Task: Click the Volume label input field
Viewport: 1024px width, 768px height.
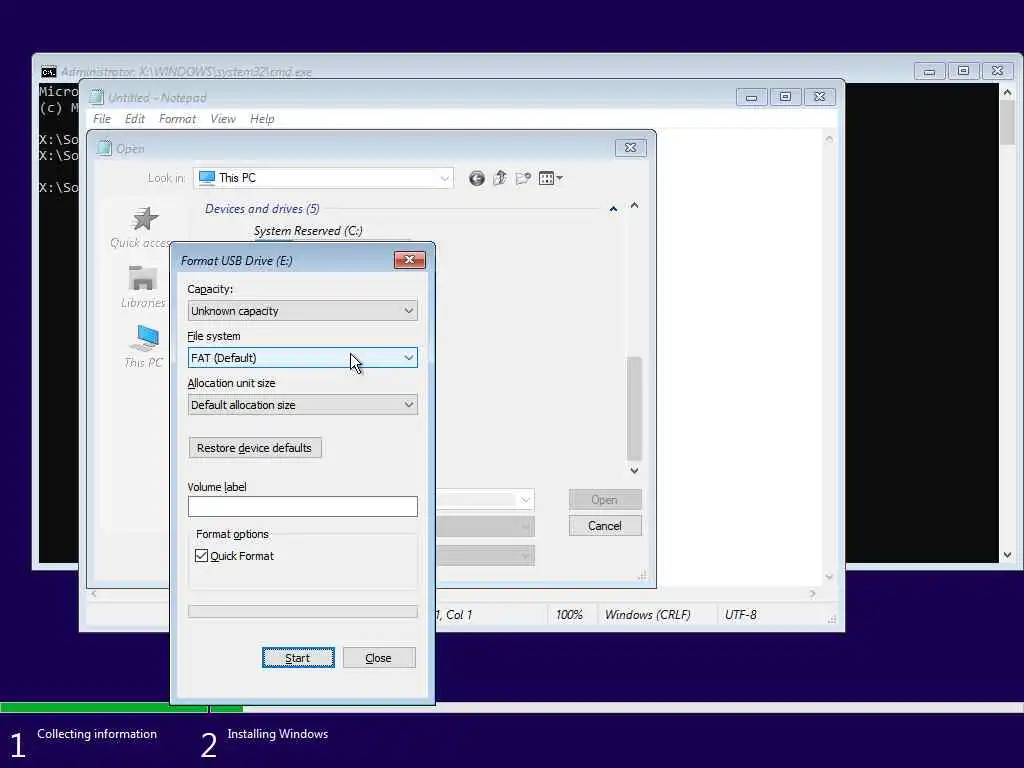Action: tap(302, 507)
